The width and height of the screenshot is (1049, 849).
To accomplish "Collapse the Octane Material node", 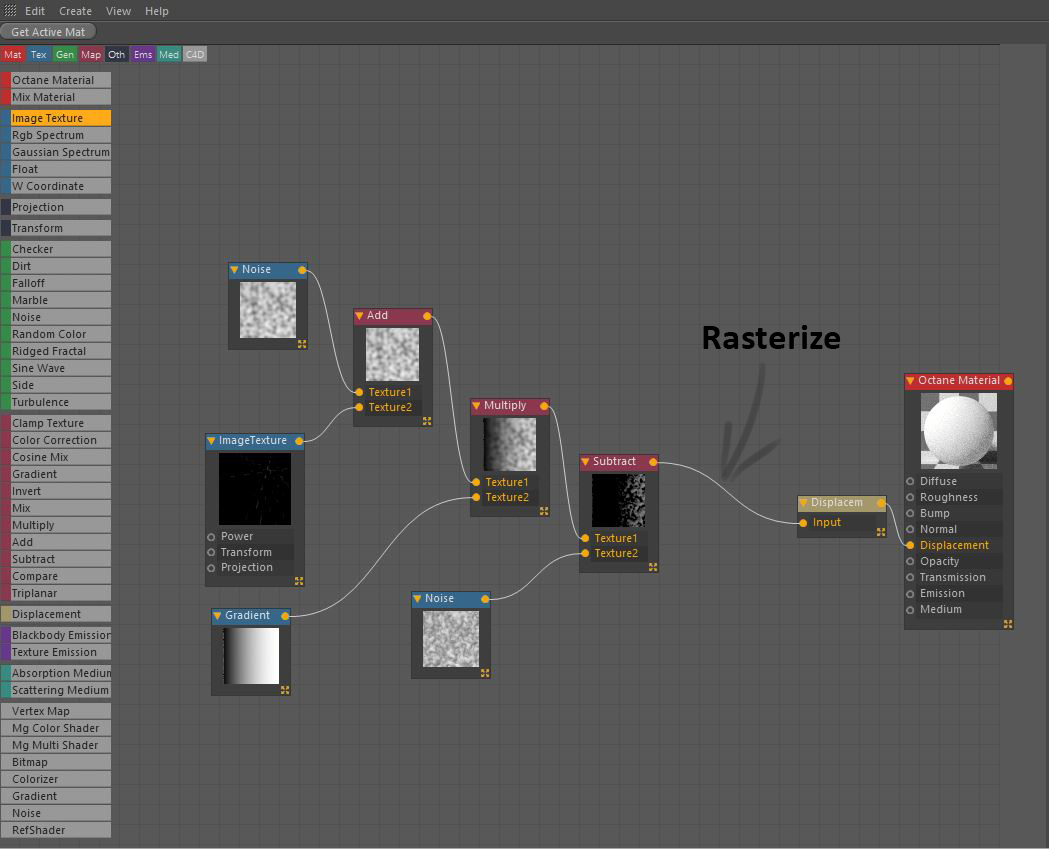I will coord(910,381).
